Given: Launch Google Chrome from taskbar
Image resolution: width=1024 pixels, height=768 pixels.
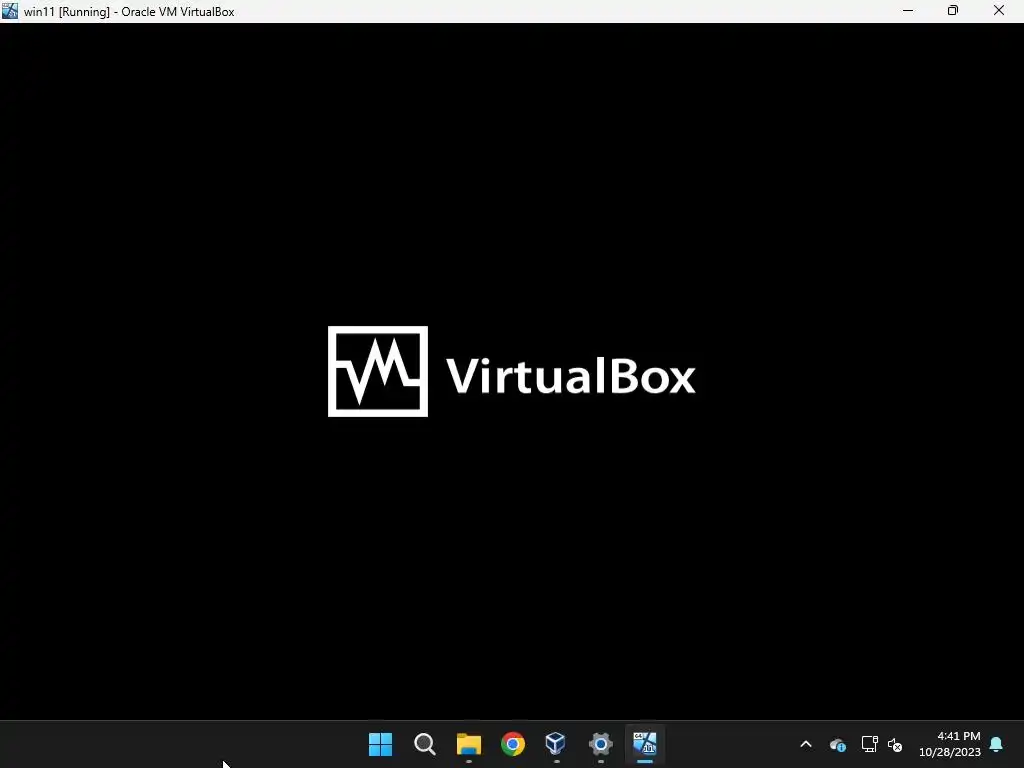Looking at the screenshot, I should coord(513,744).
